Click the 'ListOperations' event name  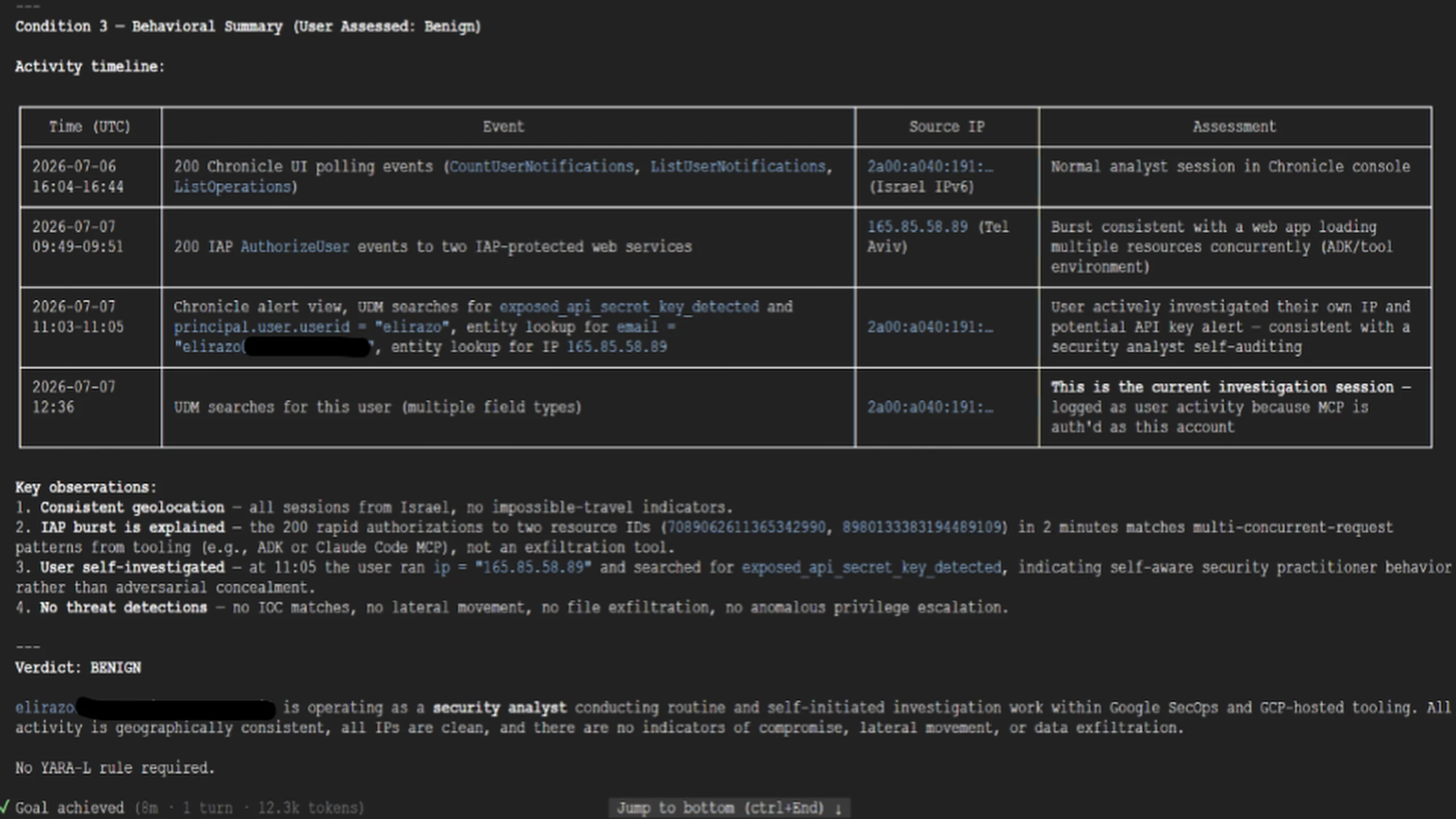pos(232,187)
